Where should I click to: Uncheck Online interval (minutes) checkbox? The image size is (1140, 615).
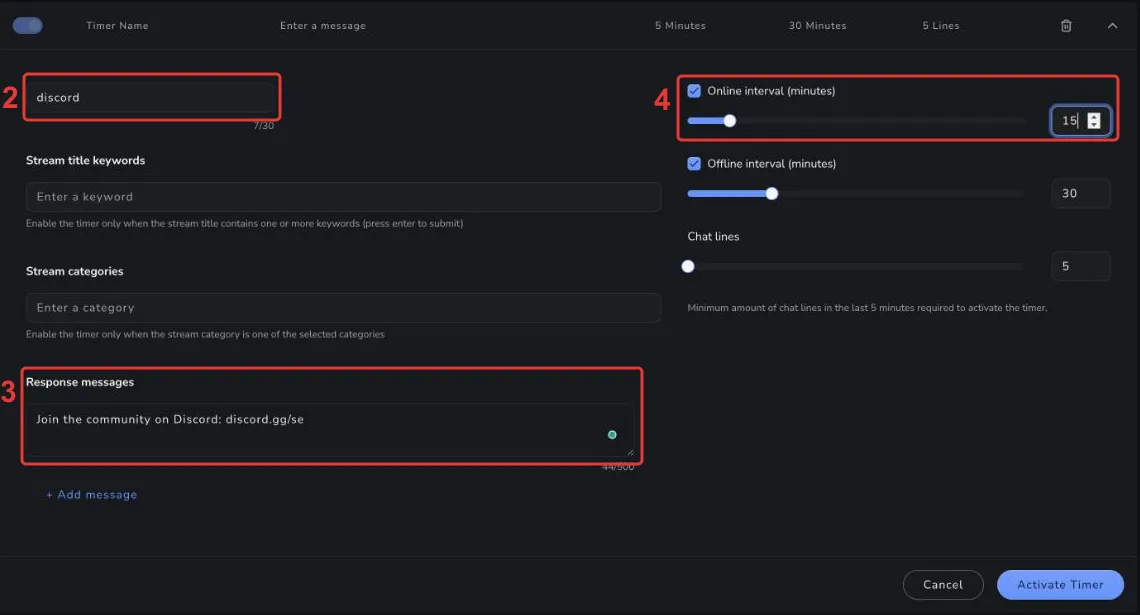pos(694,91)
